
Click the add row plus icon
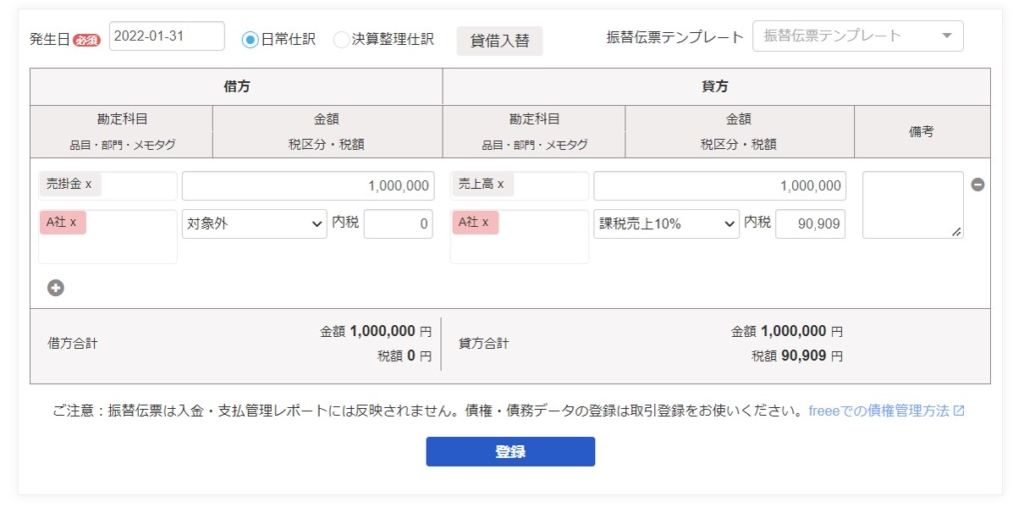tap(56, 288)
